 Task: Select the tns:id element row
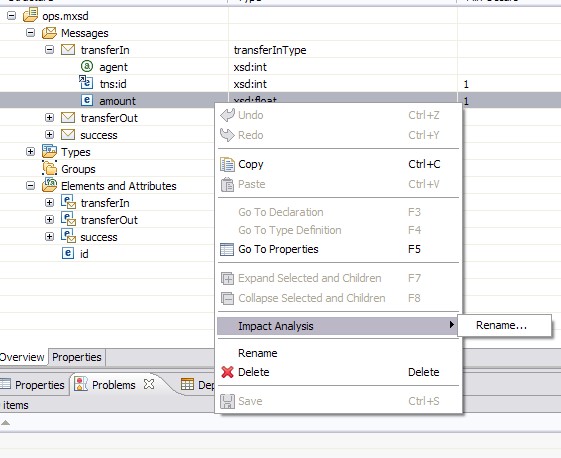[x=280, y=84]
